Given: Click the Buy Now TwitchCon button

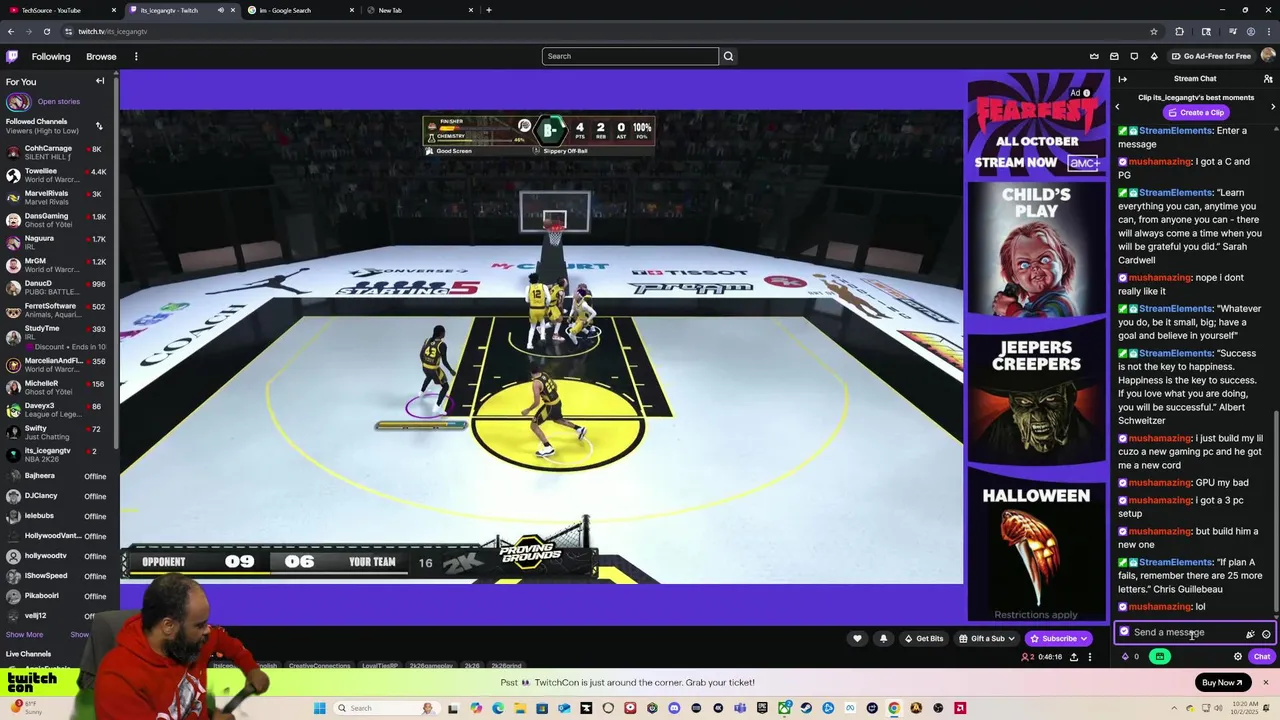Looking at the screenshot, I should [1223, 682].
